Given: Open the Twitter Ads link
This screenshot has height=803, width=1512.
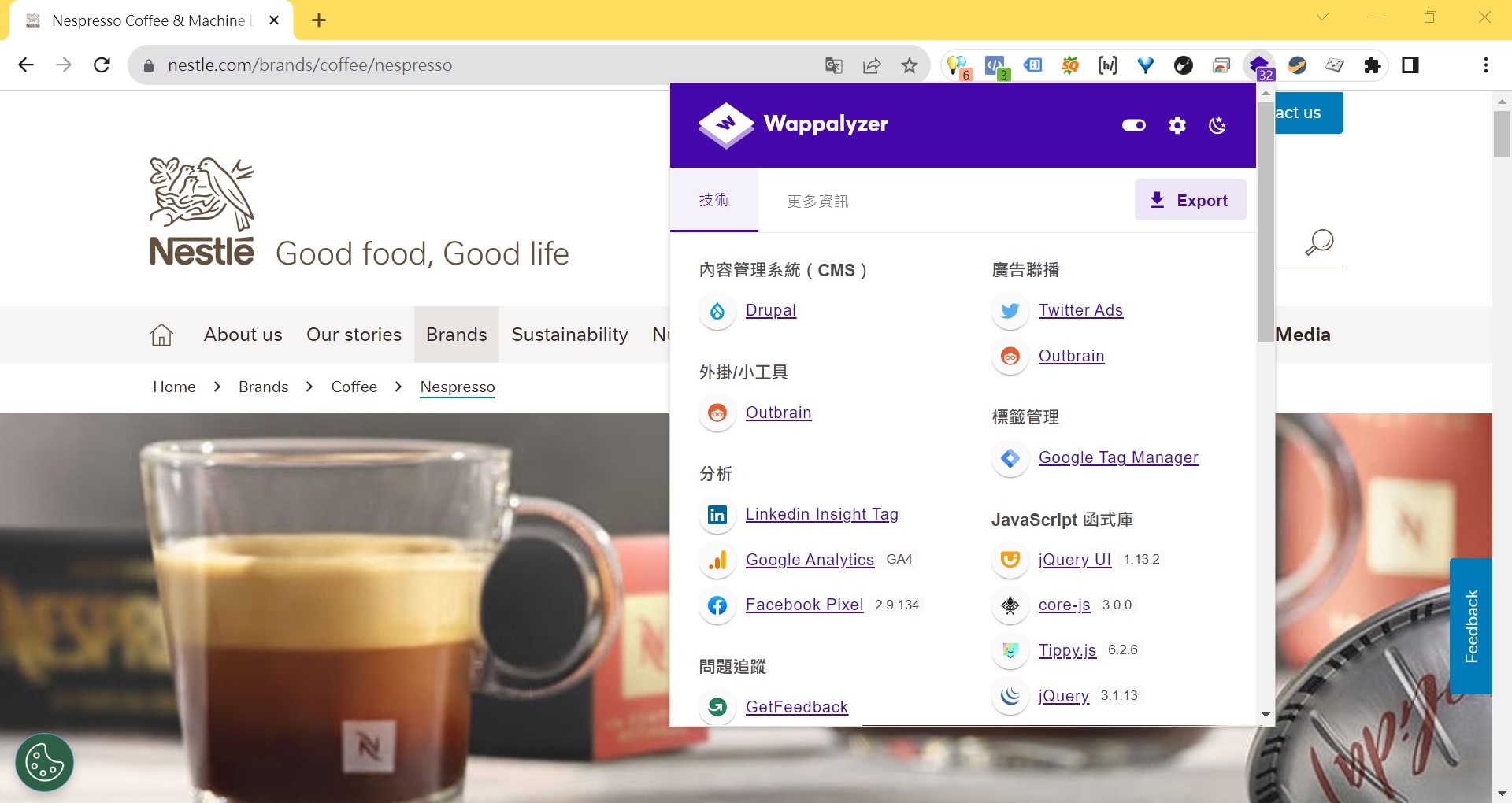Looking at the screenshot, I should tap(1080, 310).
